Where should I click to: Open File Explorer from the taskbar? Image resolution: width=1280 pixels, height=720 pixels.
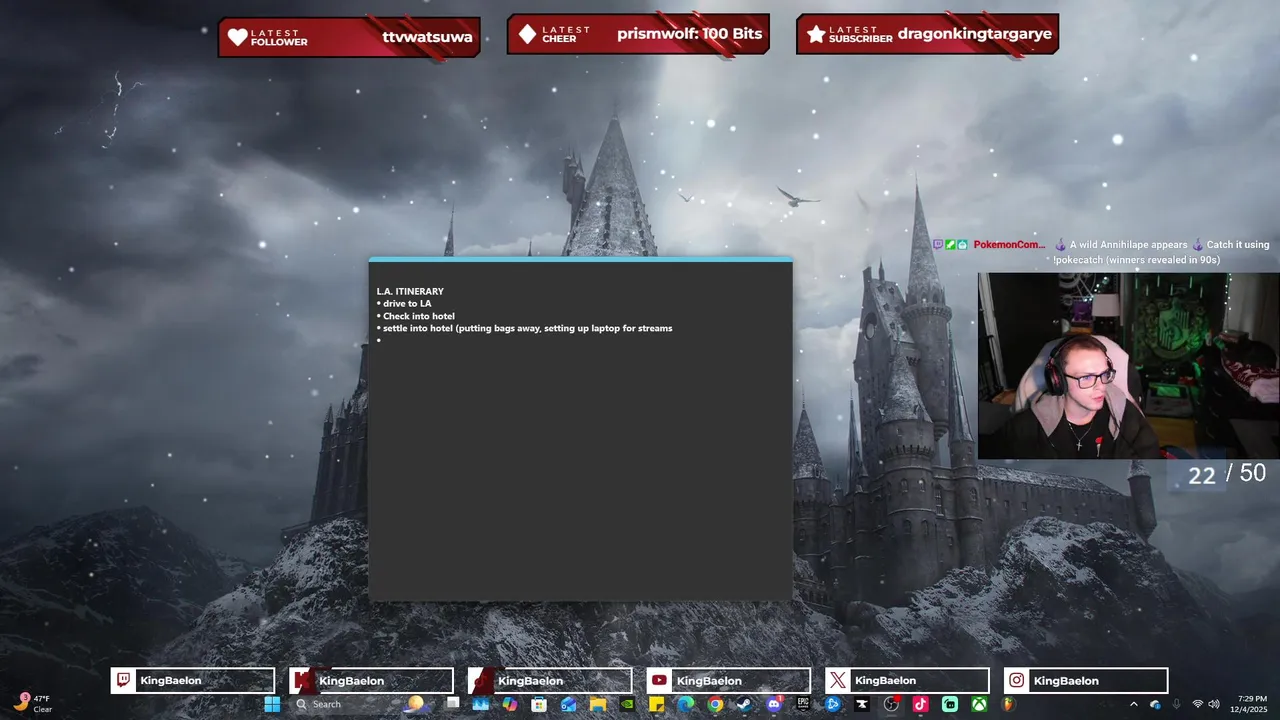pyautogui.click(x=598, y=704)
